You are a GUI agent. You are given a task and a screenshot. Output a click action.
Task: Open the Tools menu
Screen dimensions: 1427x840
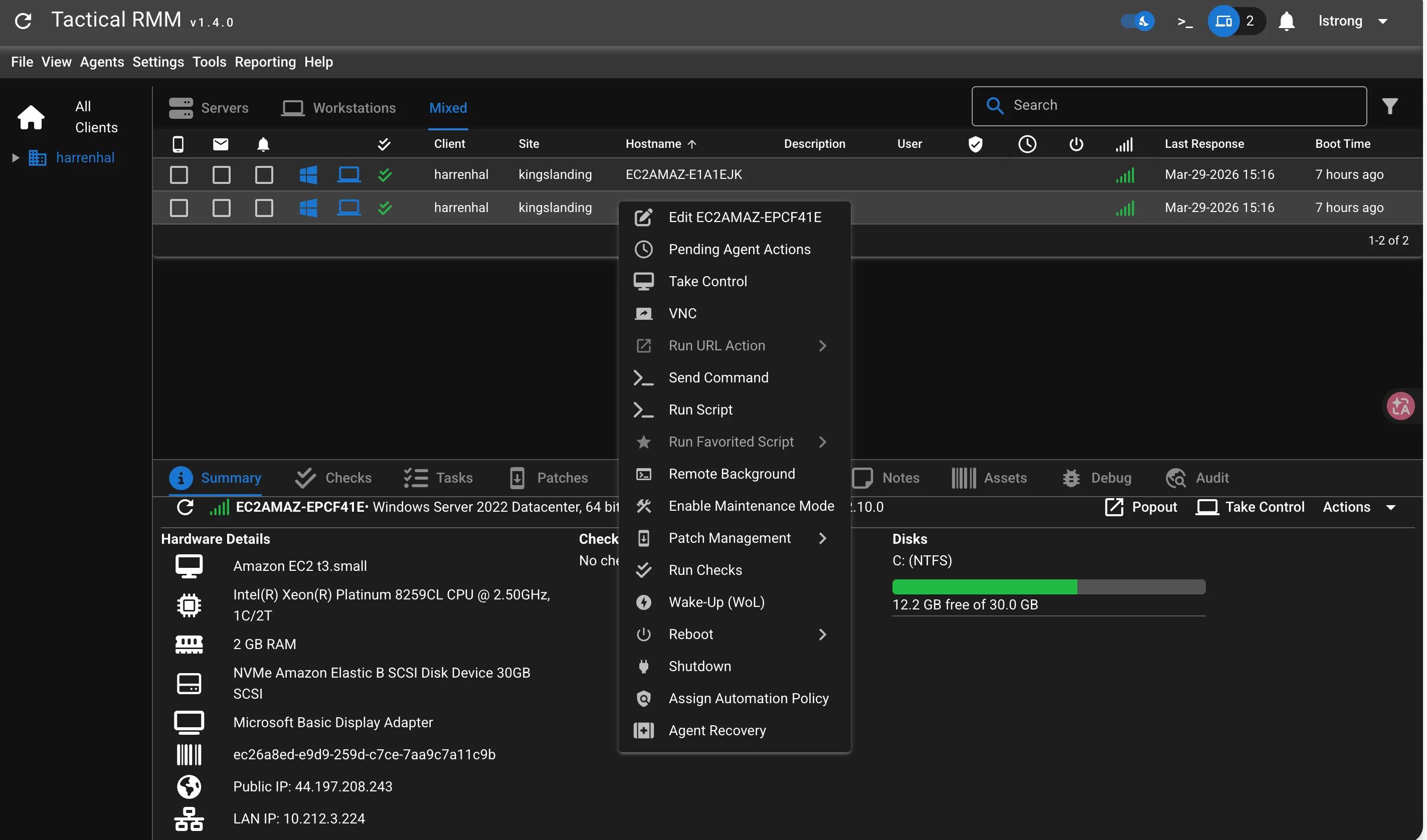point(209,62)
